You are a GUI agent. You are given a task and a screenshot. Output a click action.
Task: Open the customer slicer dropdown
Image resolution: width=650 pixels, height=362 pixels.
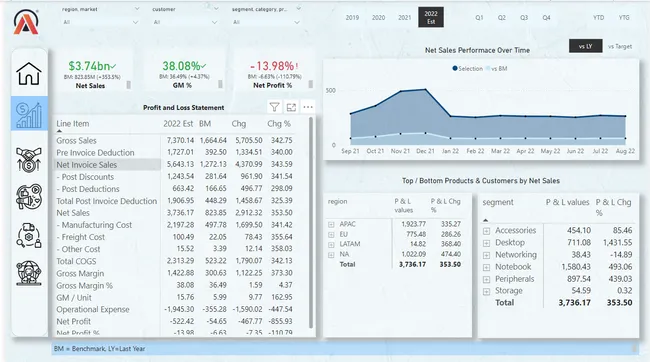[216, 9]
